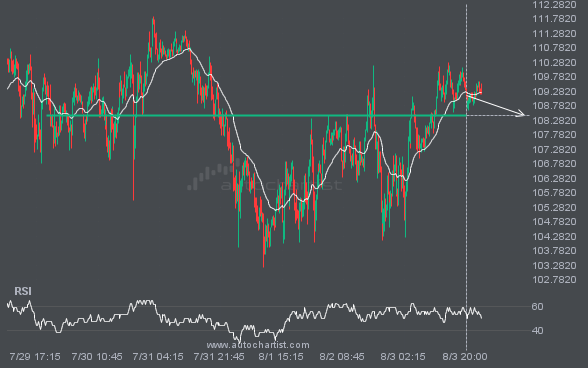The height and width of the screenshot is (368, 588).
Task: Click the price label 105.7820
Action: 554,192
